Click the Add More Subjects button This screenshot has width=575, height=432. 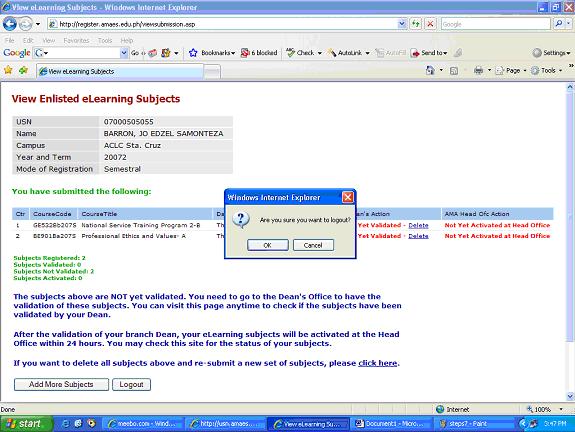coord(61,384)
